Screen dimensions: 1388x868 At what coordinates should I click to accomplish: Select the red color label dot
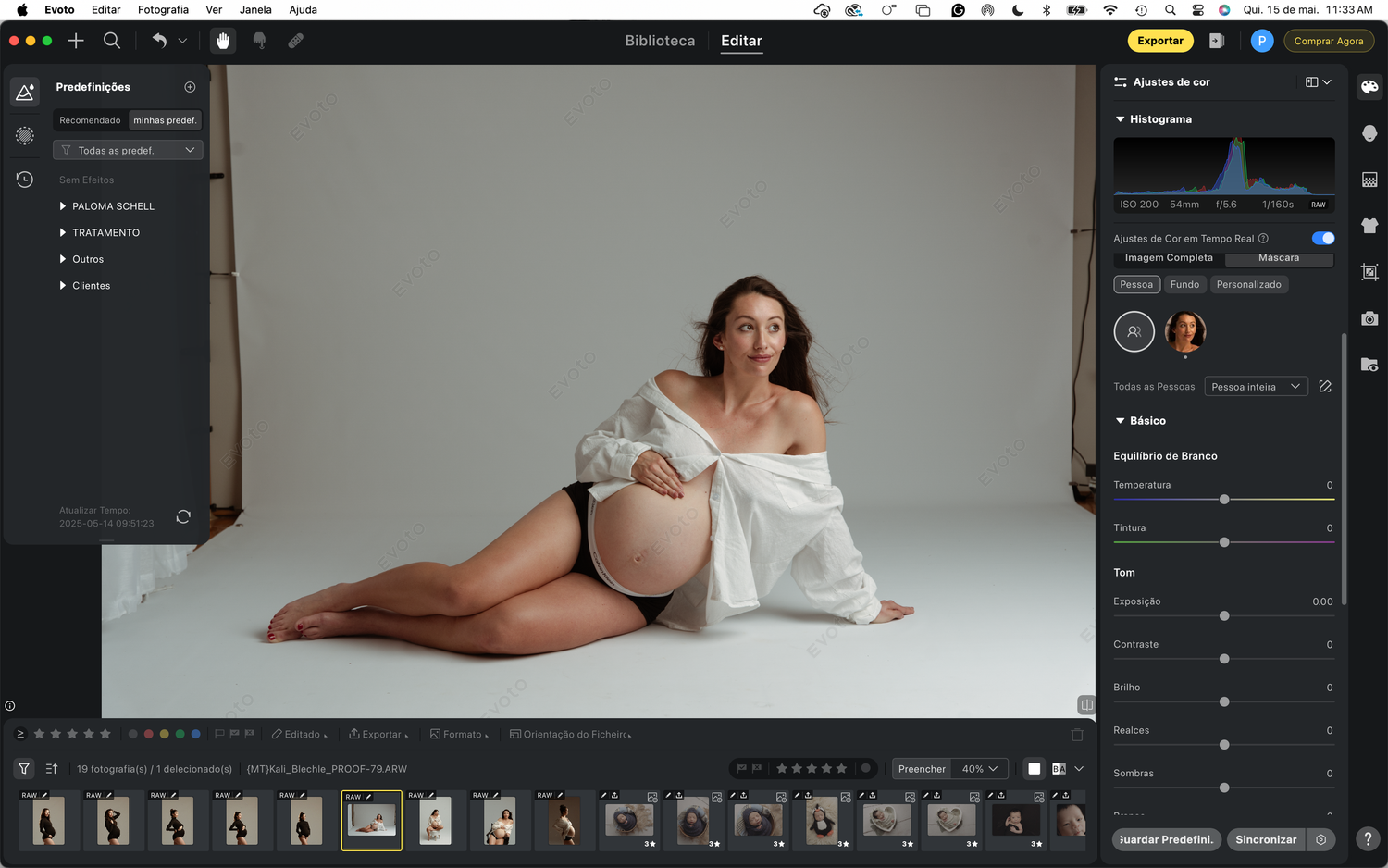[x=148, y=734]
